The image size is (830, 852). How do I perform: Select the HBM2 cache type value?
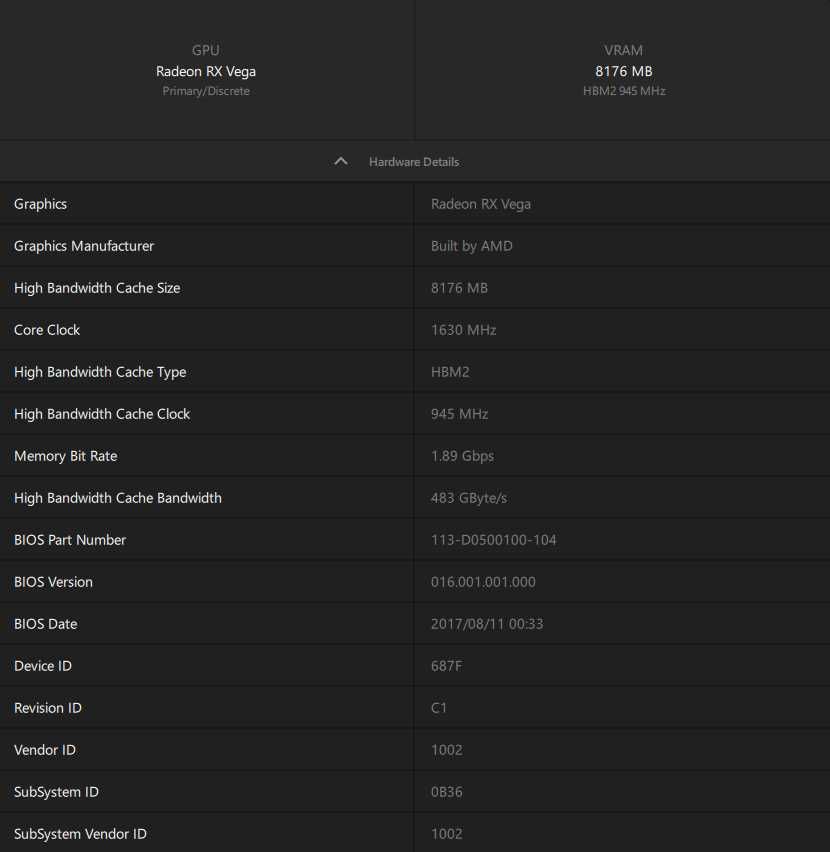[x=450, y=372]
